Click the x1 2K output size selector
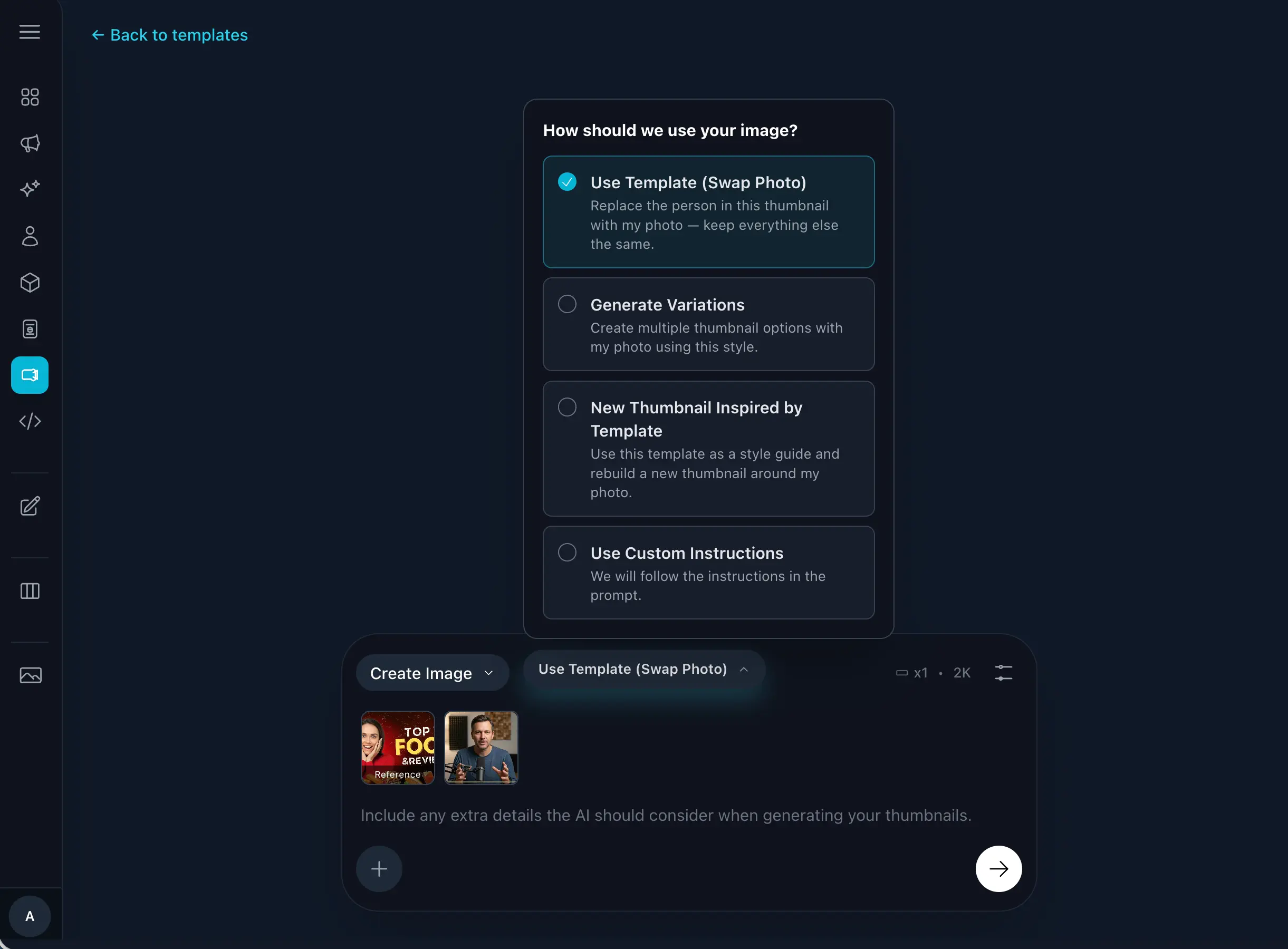 pos(934,673)
